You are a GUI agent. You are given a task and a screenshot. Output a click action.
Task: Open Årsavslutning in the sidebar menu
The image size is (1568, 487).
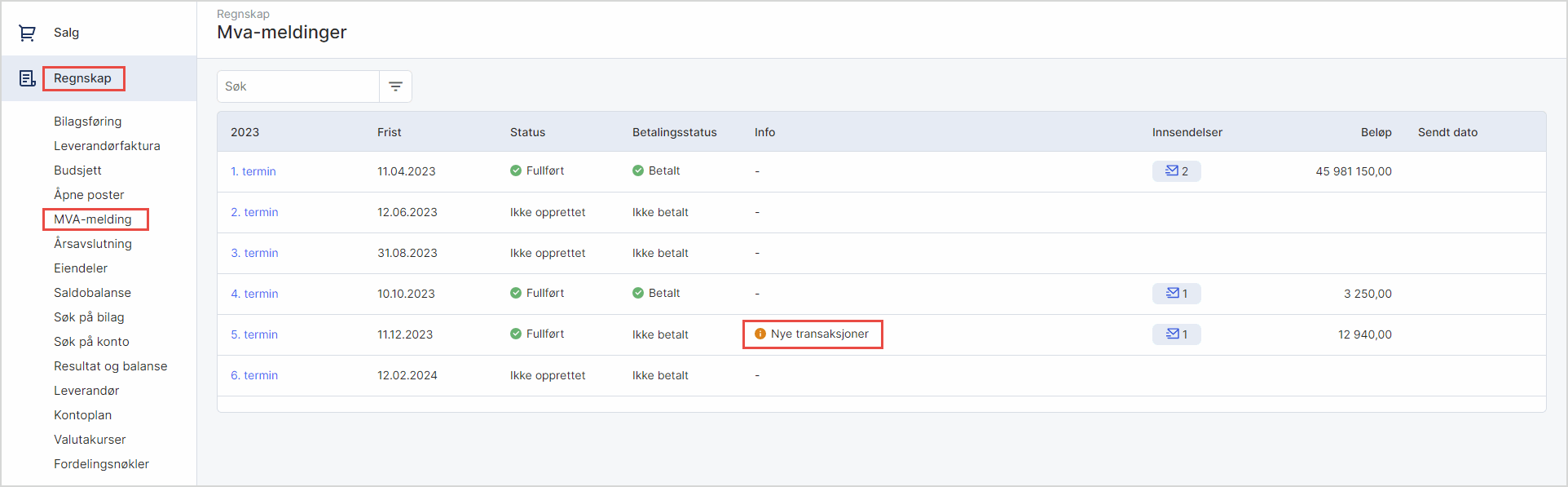pyautogui.click(x=93, y=244)
